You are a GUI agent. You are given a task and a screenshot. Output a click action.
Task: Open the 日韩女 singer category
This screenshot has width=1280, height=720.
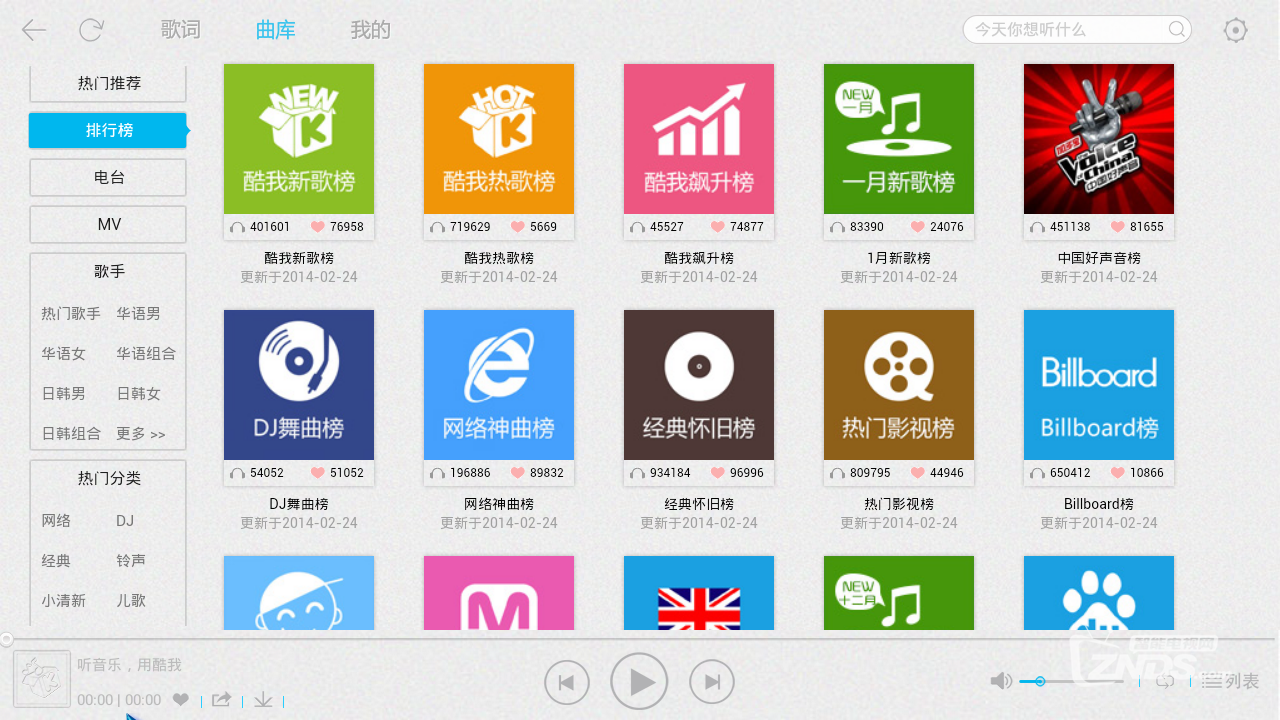click(x=138, y=394)
